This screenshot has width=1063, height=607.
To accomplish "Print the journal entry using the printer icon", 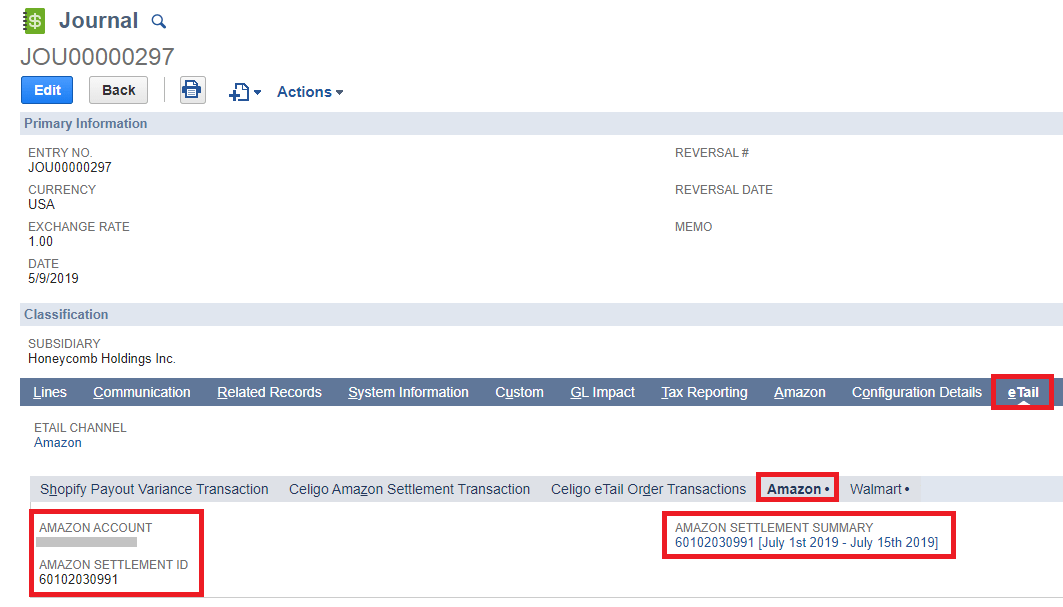I will [191, 90].
